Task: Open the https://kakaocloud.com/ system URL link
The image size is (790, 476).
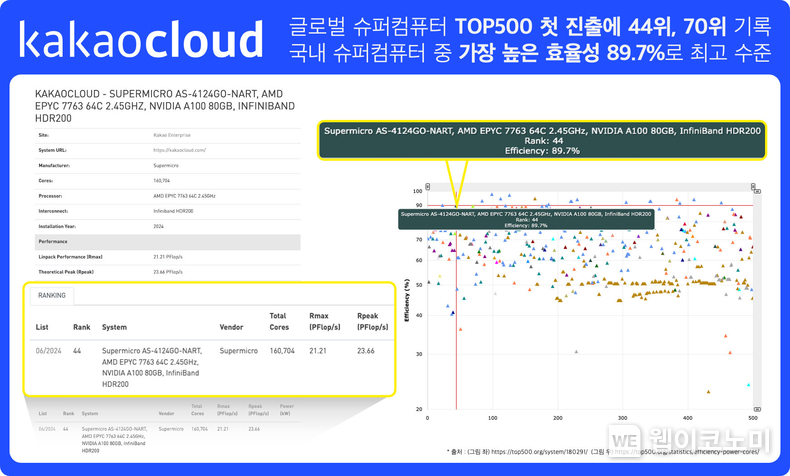Action: click(x=179, y=150)
